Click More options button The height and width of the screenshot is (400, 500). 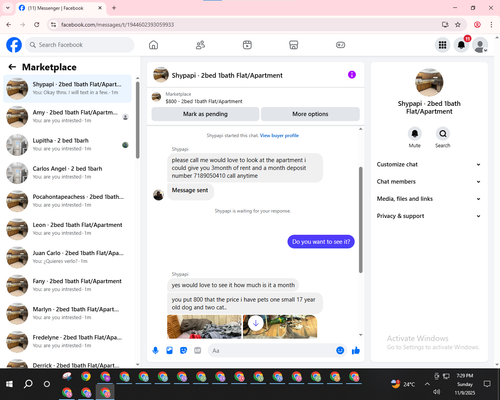(310, 114)
